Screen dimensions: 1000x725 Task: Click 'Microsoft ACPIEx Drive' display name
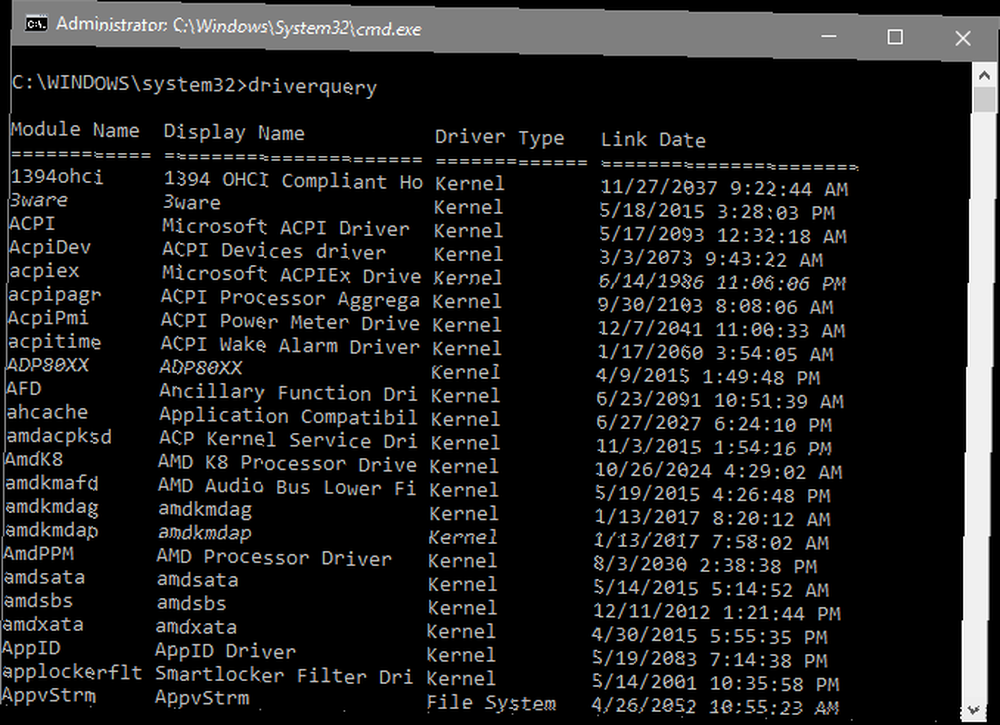coord(291,275)
